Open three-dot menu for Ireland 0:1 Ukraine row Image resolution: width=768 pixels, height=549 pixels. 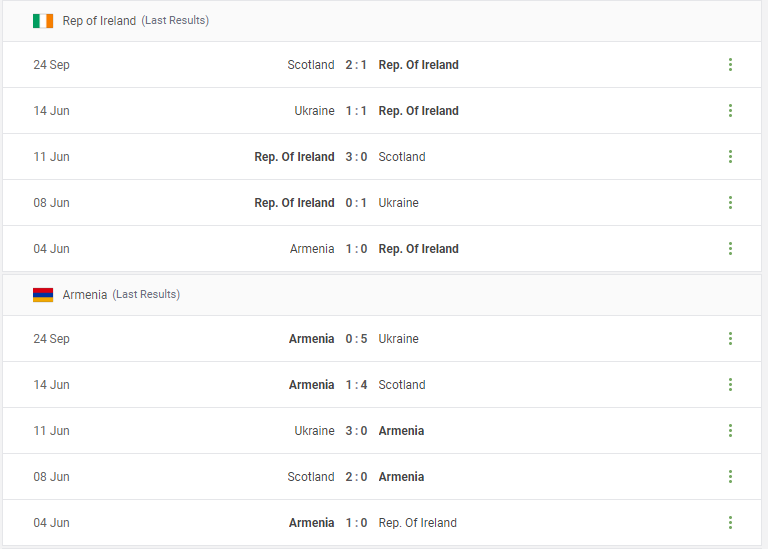point(730,203)
